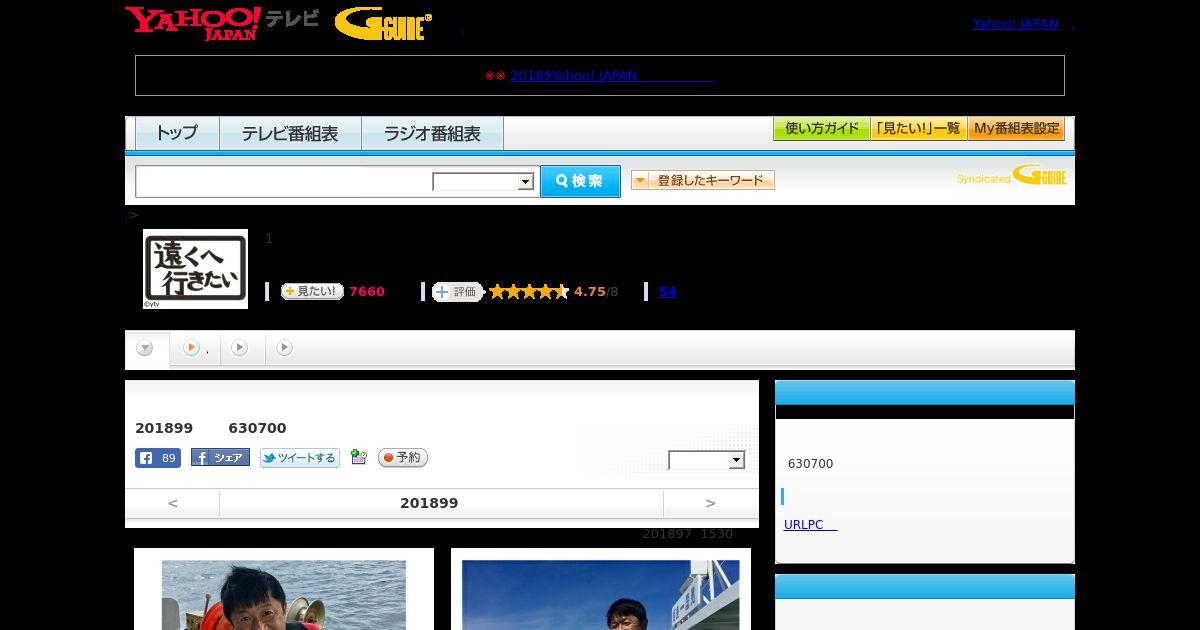
Task: Open the Yahoo! JAPAN link at top right
Action: [x=1015, y=23]
